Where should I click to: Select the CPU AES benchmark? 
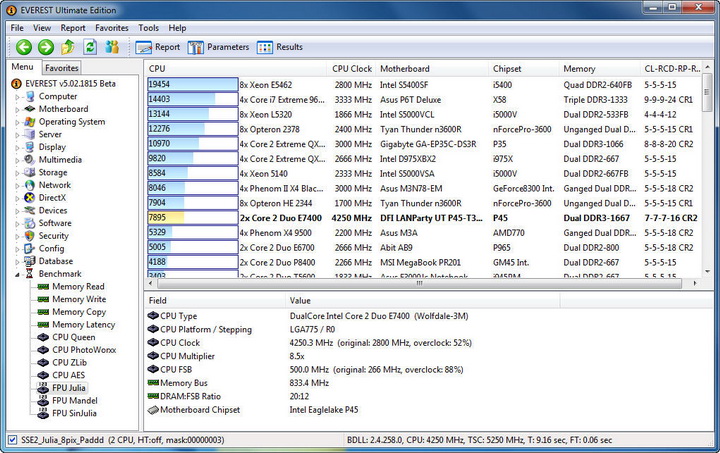68,375
